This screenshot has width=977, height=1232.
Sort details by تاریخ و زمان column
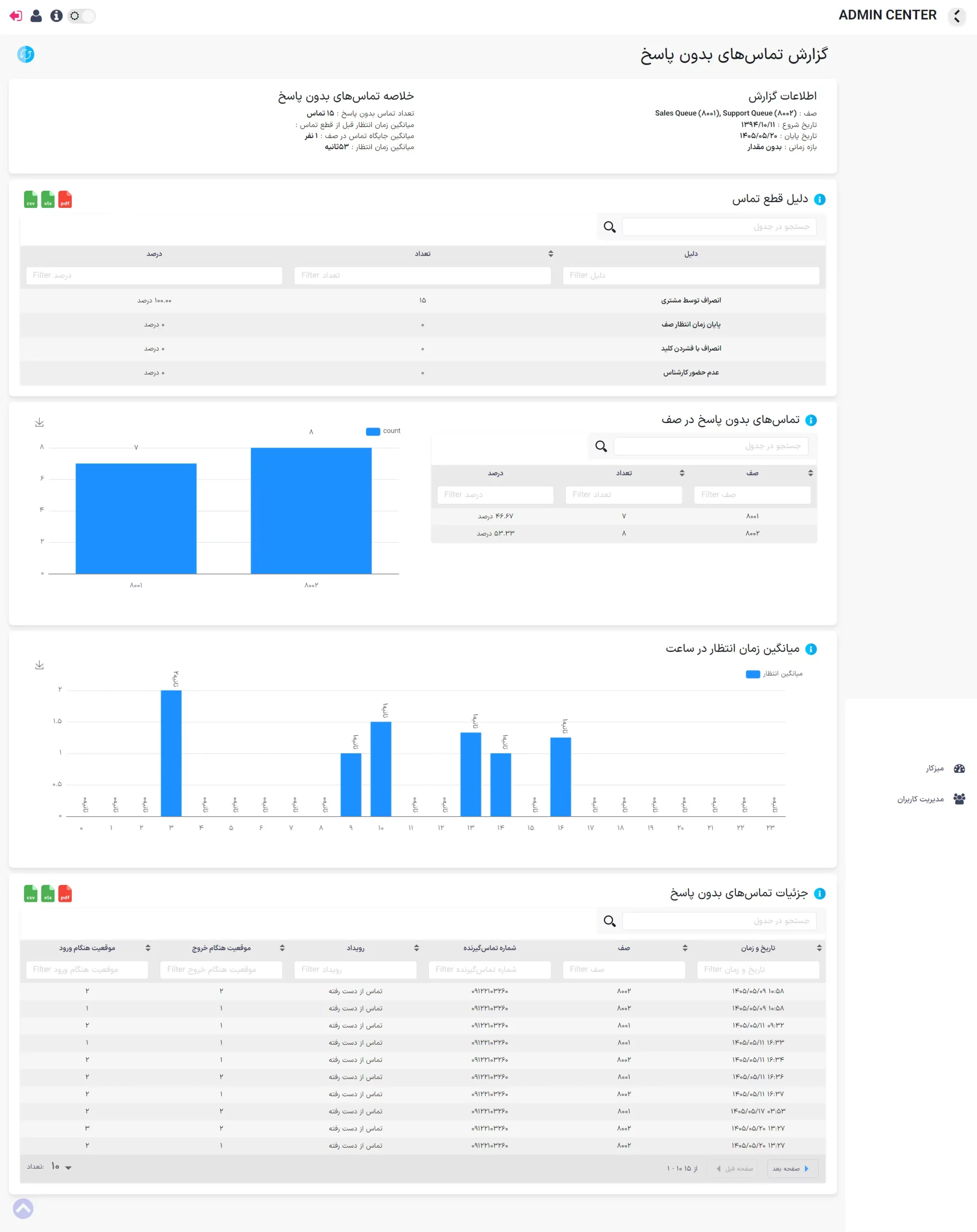(x=819, y=948)
